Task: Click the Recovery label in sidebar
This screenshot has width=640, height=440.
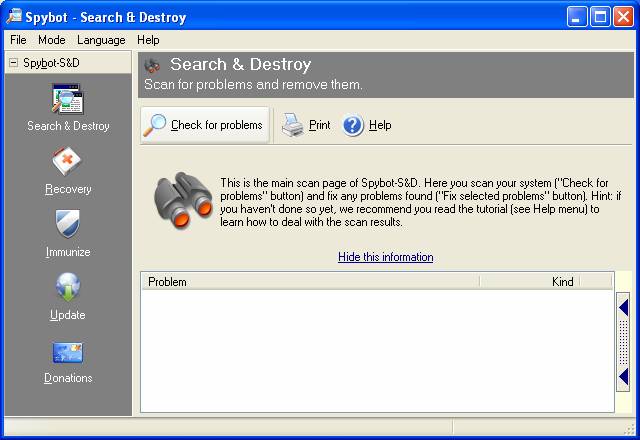Action: [68, 189]
